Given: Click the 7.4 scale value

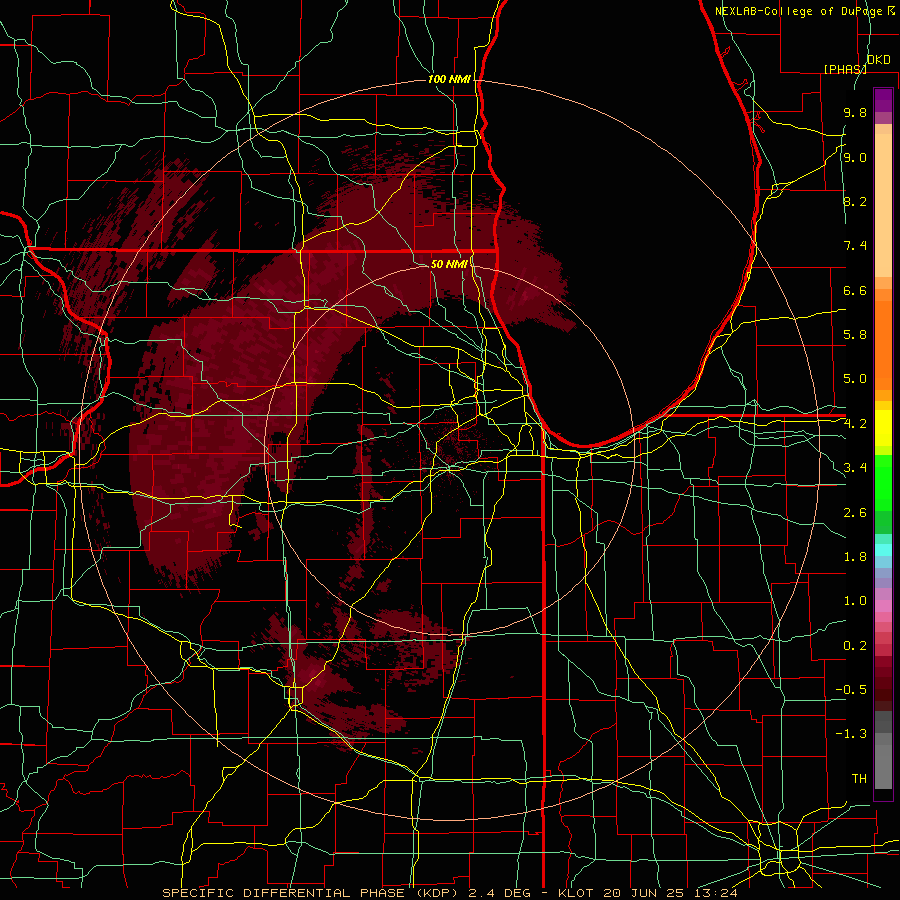Looking at the screenshot, I should click(x=855, y=246).
